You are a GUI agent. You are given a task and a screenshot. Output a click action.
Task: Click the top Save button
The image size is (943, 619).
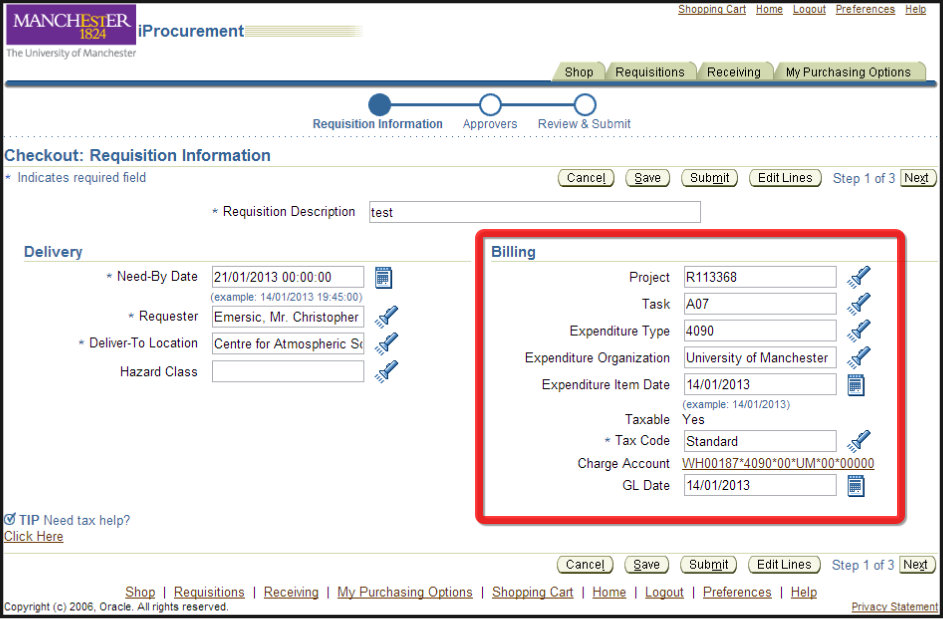click(647, 178)
